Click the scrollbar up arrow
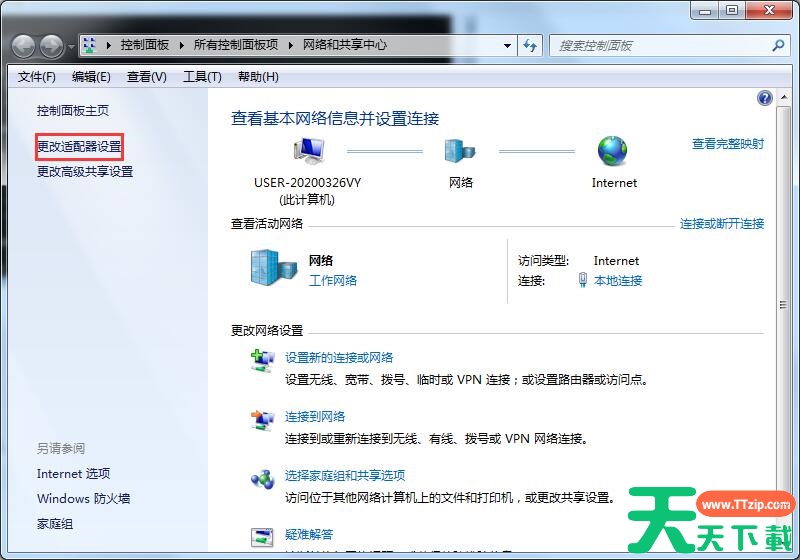This screenshot has height=560, width=800. (783, 97)
